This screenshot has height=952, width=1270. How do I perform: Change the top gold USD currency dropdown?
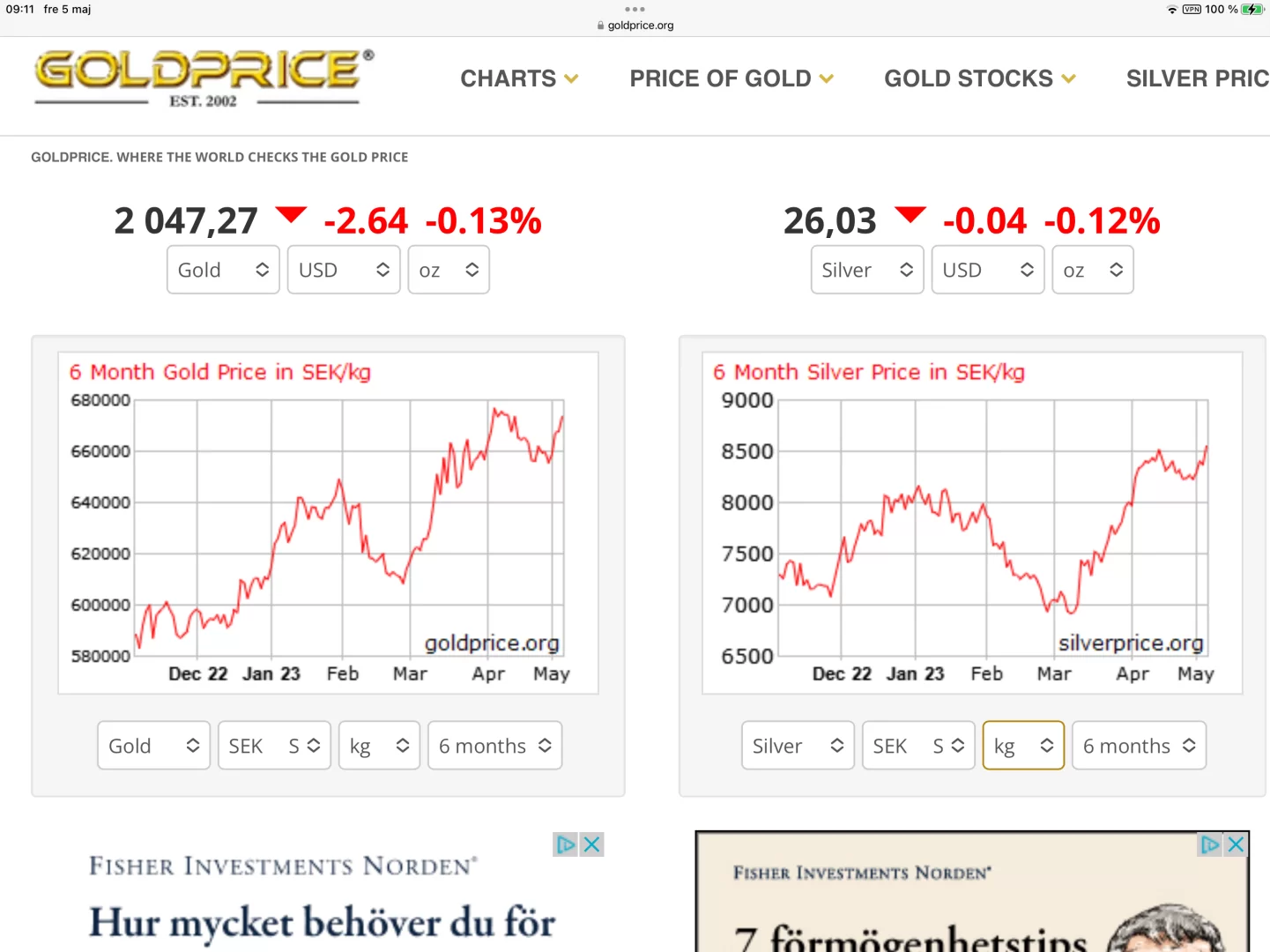pos(344,270)
